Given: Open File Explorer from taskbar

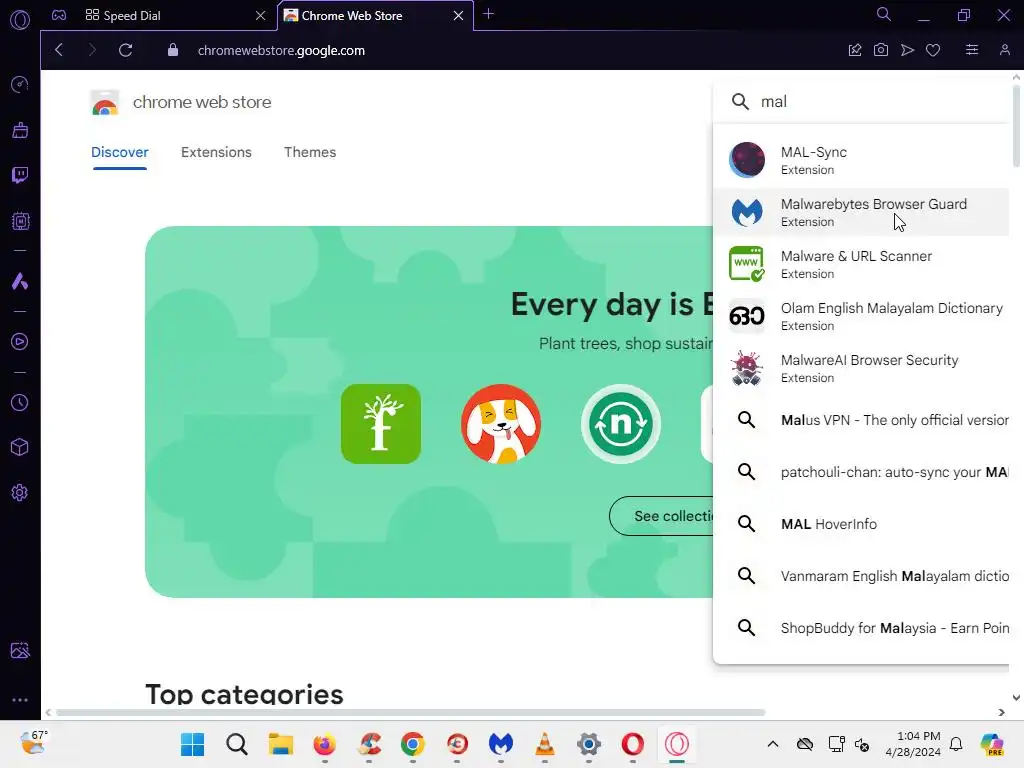Looking at the screenshot, I should (281, 744).
